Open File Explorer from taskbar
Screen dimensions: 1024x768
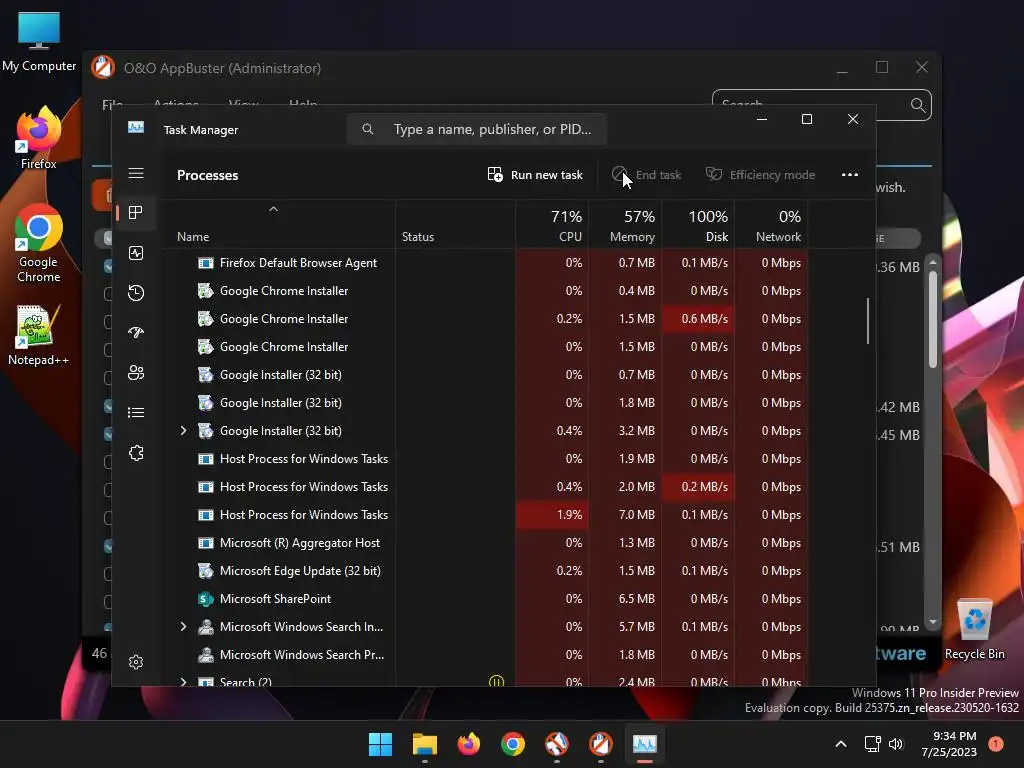(424, 744)
